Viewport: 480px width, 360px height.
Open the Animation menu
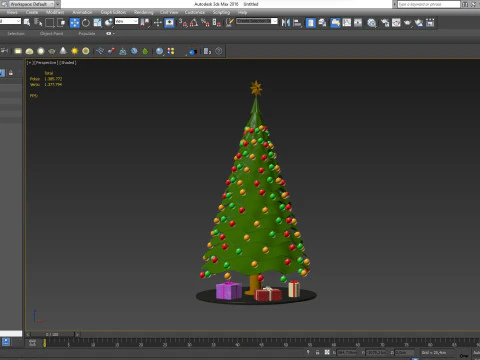click(82, 12)
